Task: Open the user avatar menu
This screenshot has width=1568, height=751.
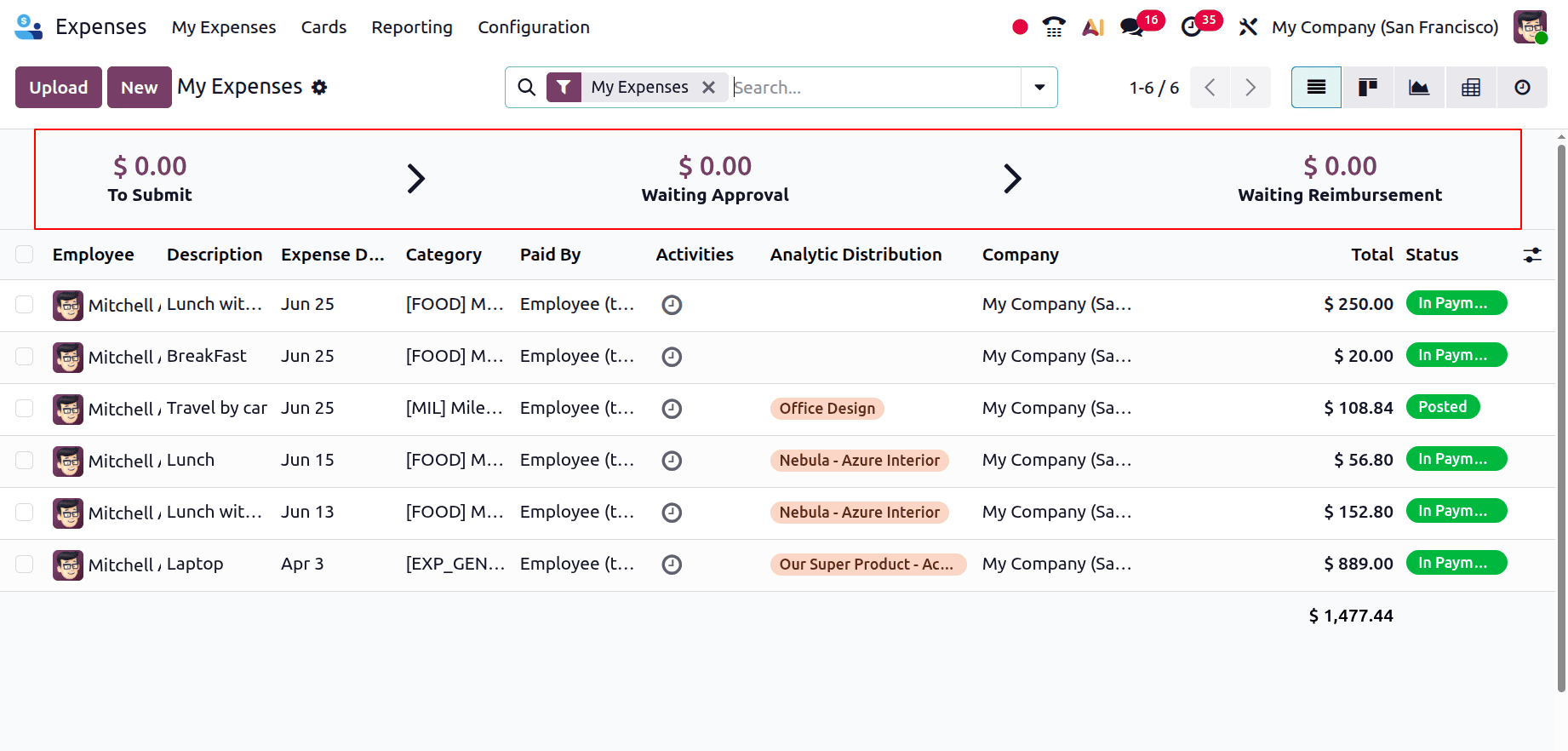Action: point(1530,27)
